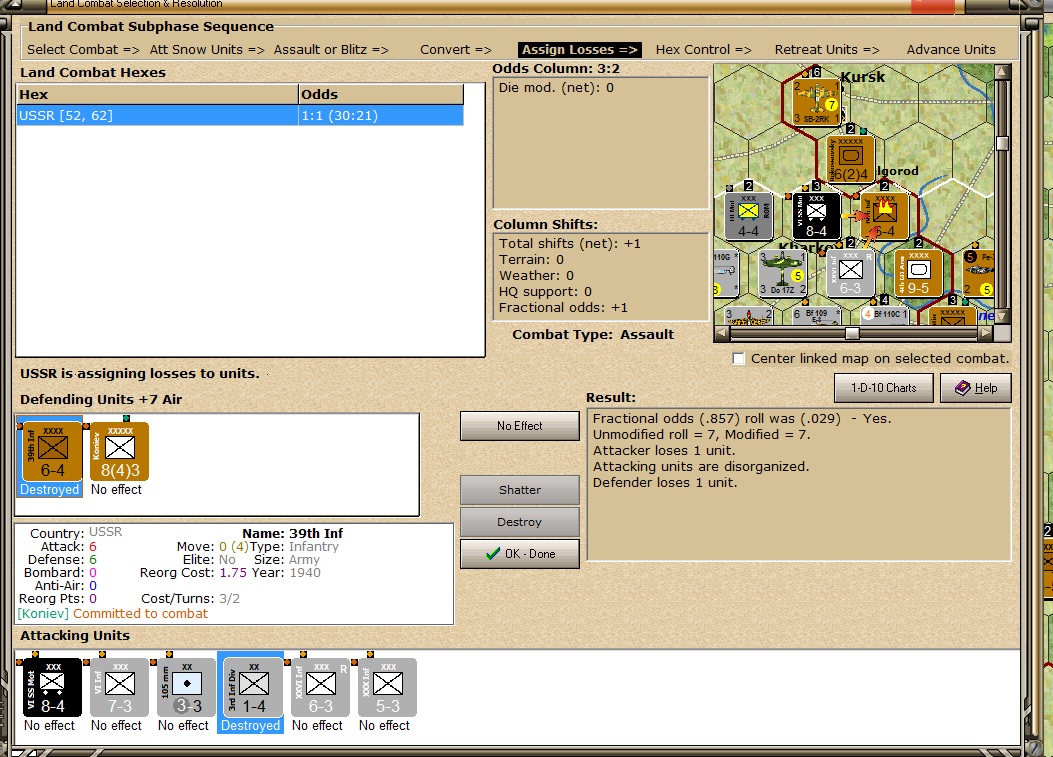Click the III Mot 4-4 ROM counter on map
Viewport: 1053px width, 757px height.
(x=748, y=216)
